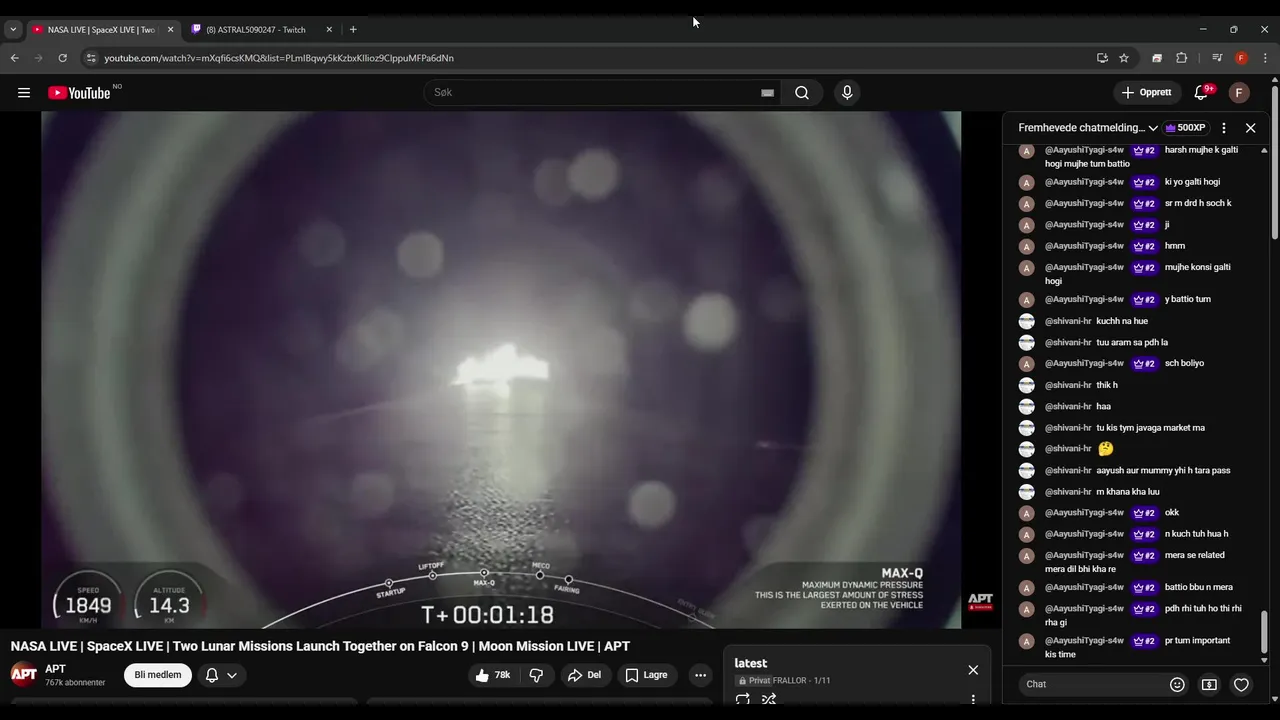This screenshot has width=1280, height=720.
Task: Save the video with Lagre
Action: (647, 675)
